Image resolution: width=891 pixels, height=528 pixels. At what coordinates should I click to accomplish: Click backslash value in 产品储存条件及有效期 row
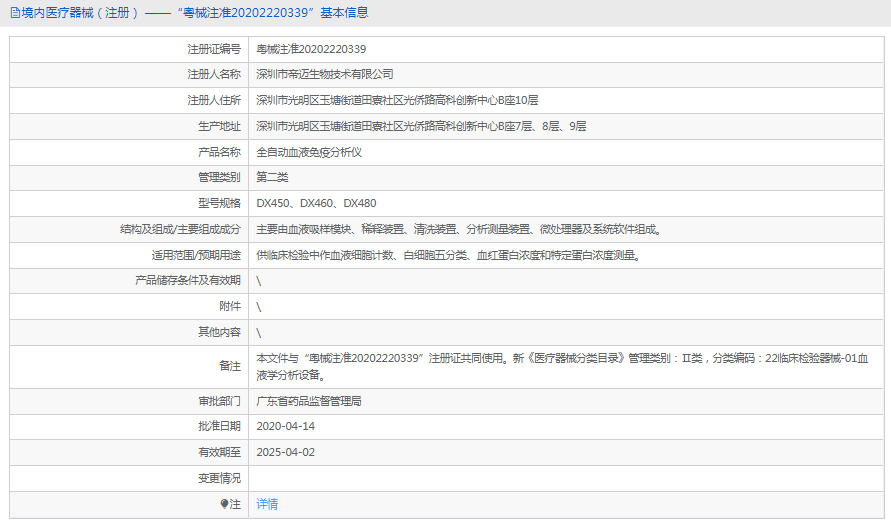[259, 281]
